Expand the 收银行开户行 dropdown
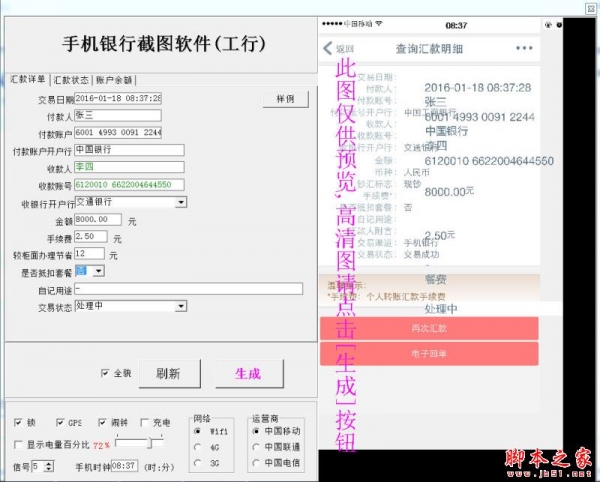 click(x=181, y=202)
